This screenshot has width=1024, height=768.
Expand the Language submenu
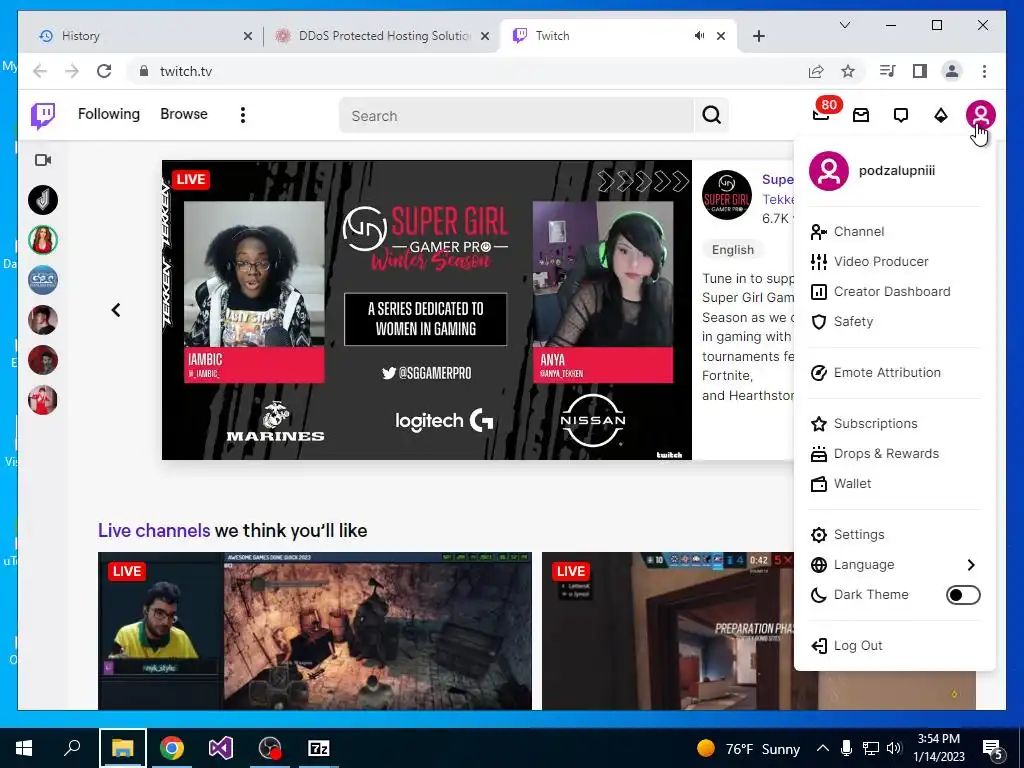click(x=894, y=565)
